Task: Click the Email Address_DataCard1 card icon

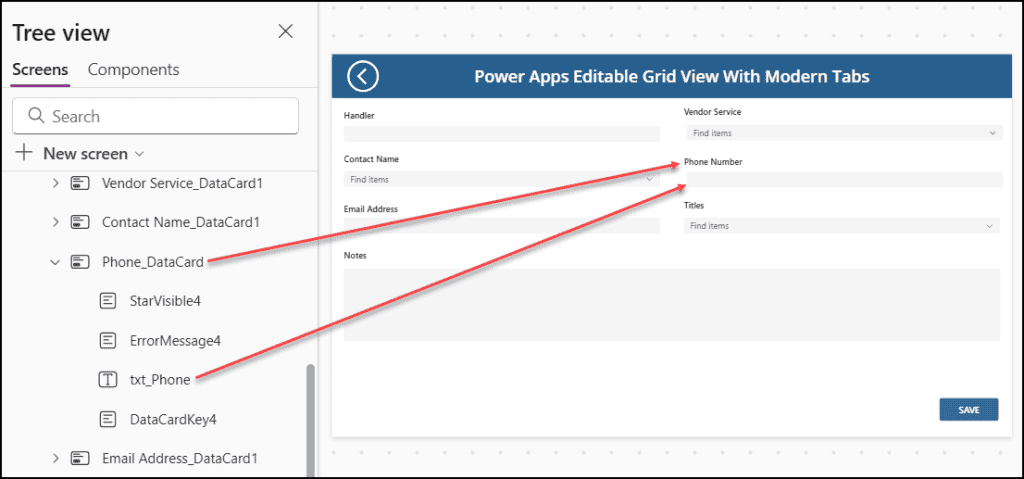Action: (80, 458)
